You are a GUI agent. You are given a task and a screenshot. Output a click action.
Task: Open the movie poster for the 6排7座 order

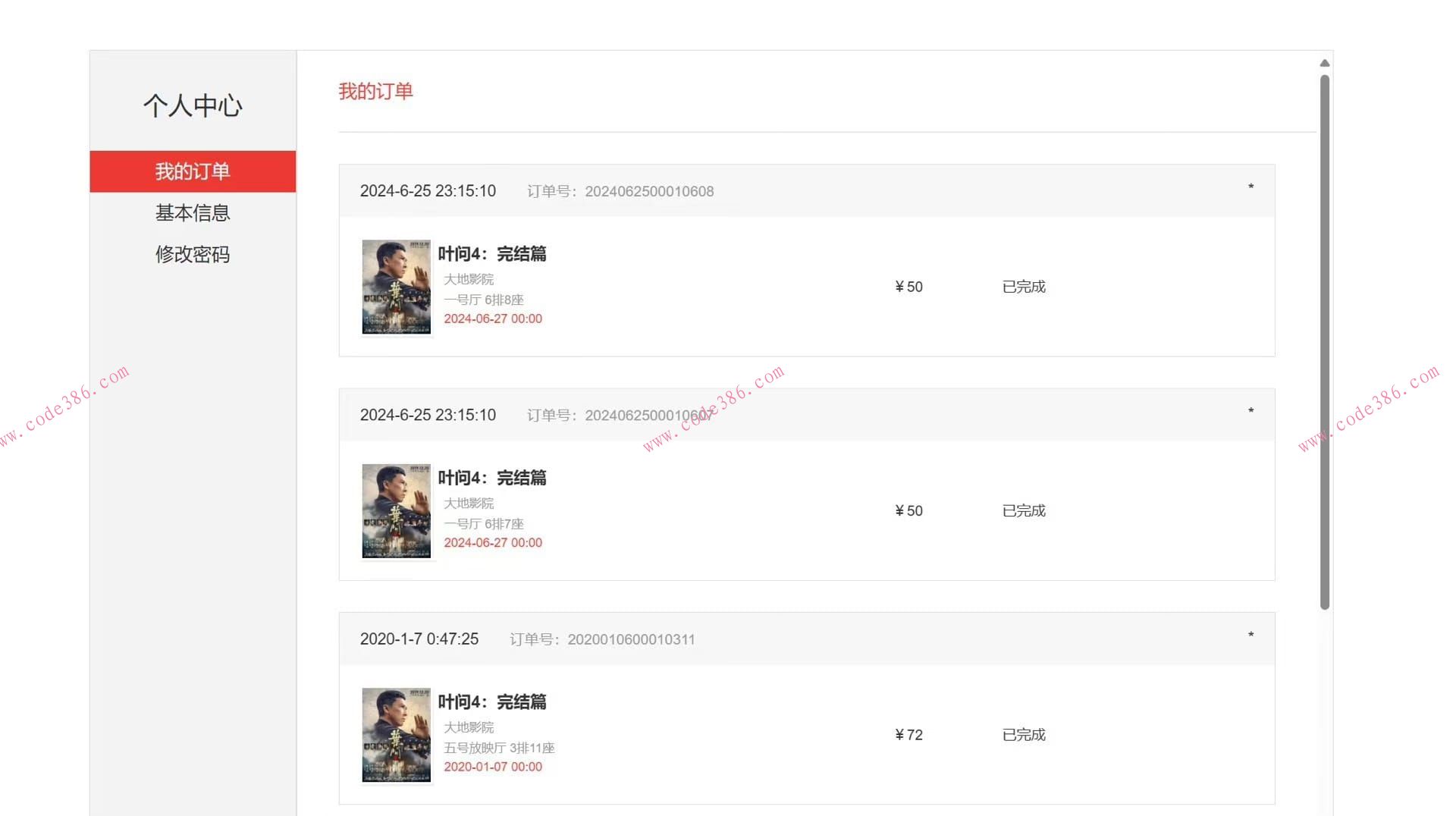click(396, 511)
